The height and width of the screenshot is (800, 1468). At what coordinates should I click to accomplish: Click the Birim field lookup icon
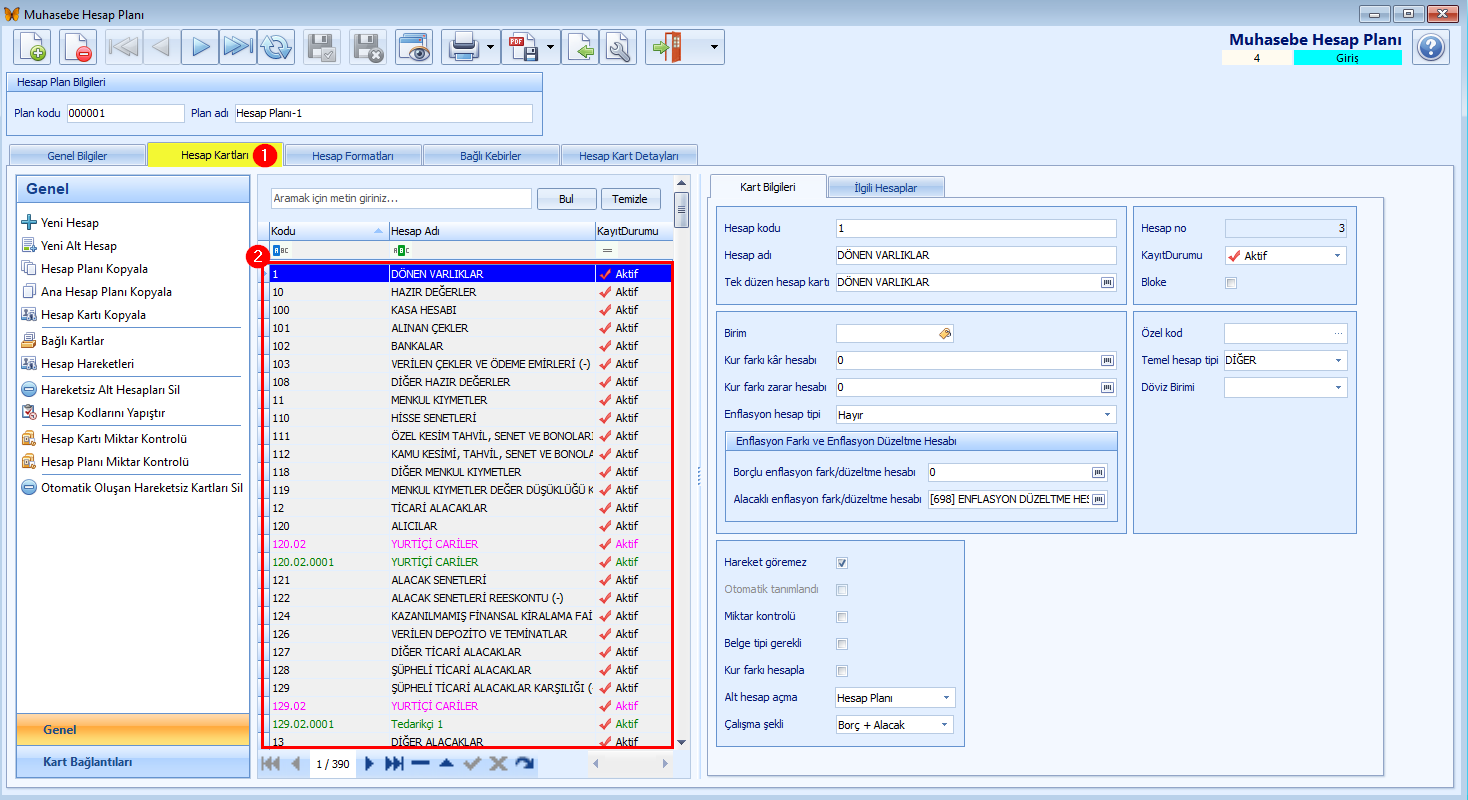point(945,334)
